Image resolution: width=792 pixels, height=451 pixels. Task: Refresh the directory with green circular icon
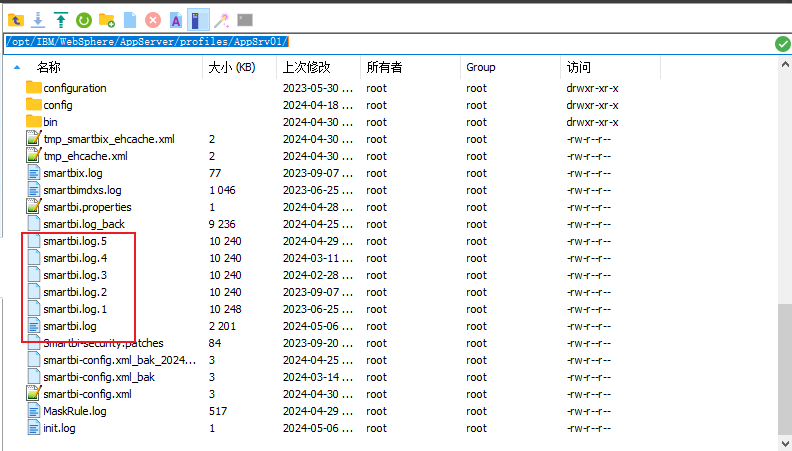pos(84,20)
